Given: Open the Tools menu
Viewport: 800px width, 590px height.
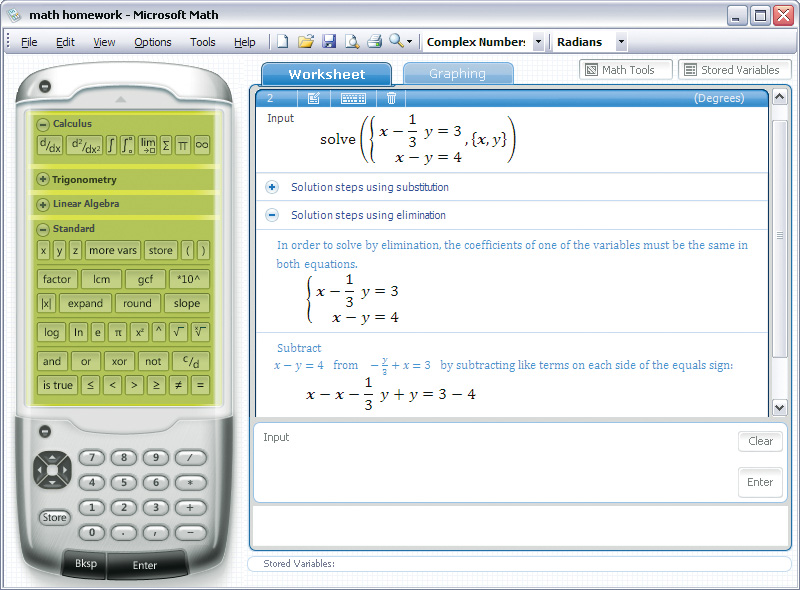Looking at the screenshot, I should click(203, 42).
